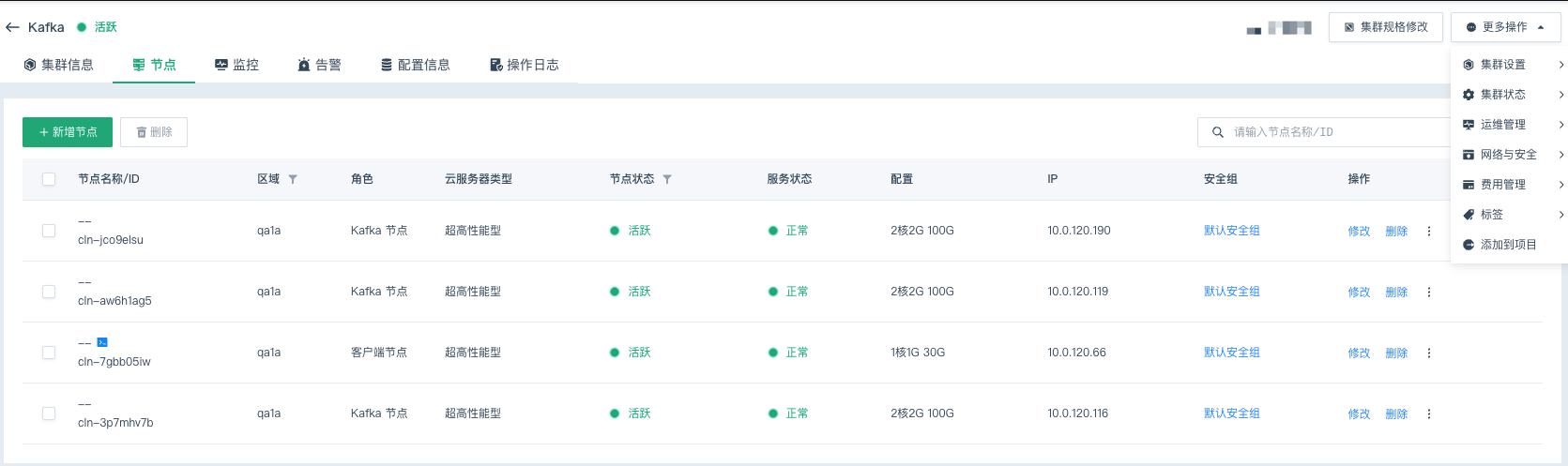The width and height of the screenshot is (1568, 466).
Task: Open the three-dot menu for node cln-3p7mhv7b
Action: (1429, 413)
